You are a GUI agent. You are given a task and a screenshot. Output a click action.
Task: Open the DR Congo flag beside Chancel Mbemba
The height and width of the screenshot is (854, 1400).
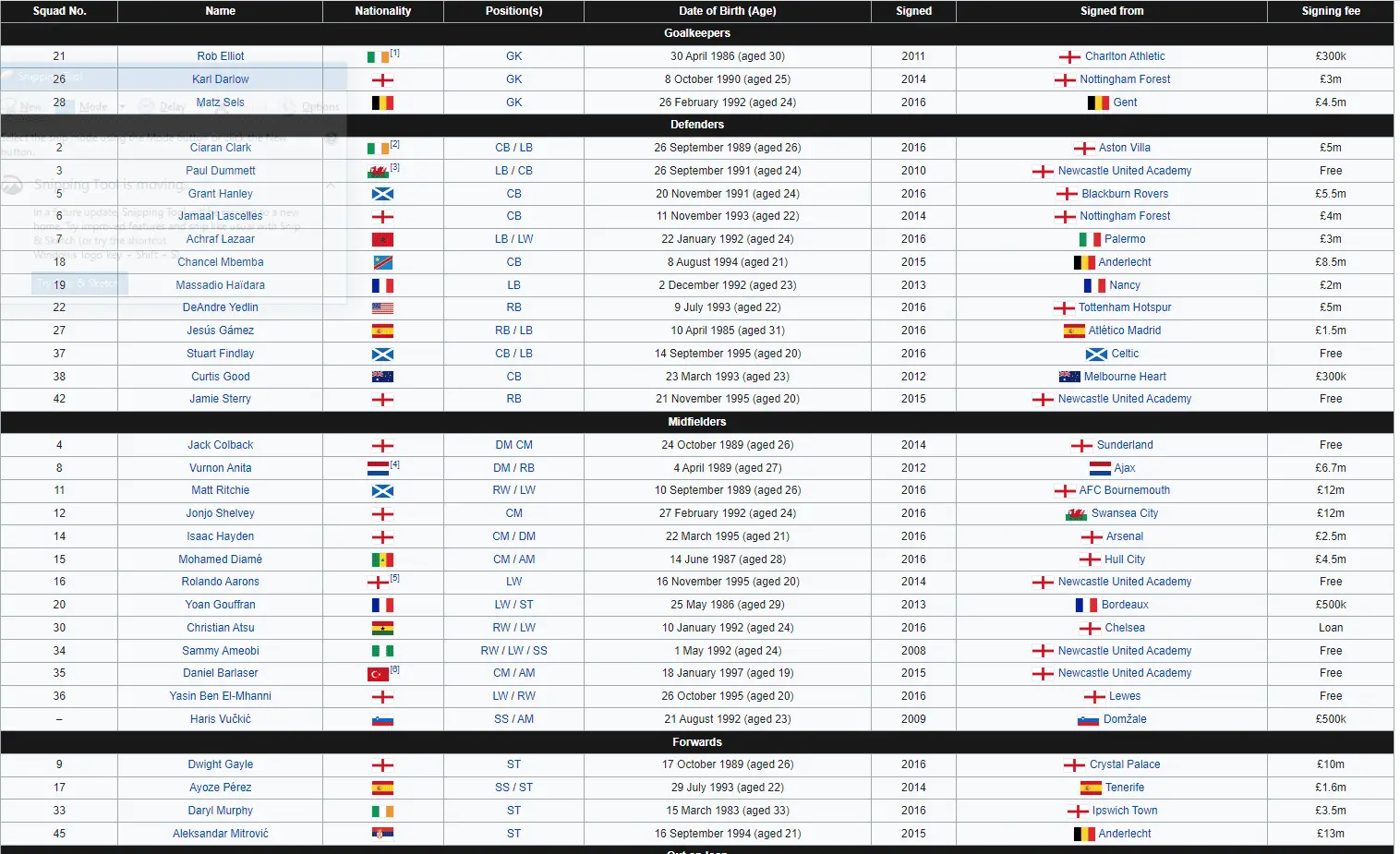(x=382, y=263)
